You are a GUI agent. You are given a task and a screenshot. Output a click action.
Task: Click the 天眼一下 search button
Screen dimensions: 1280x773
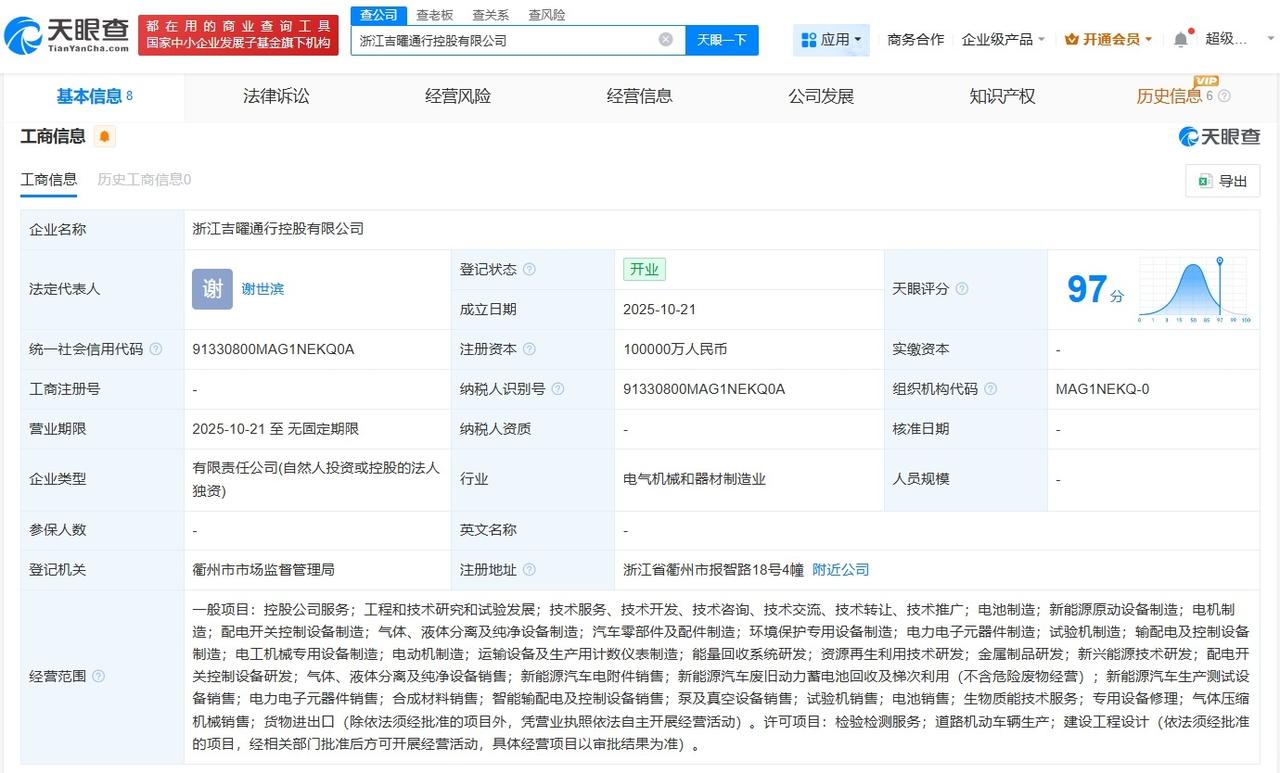722,40
